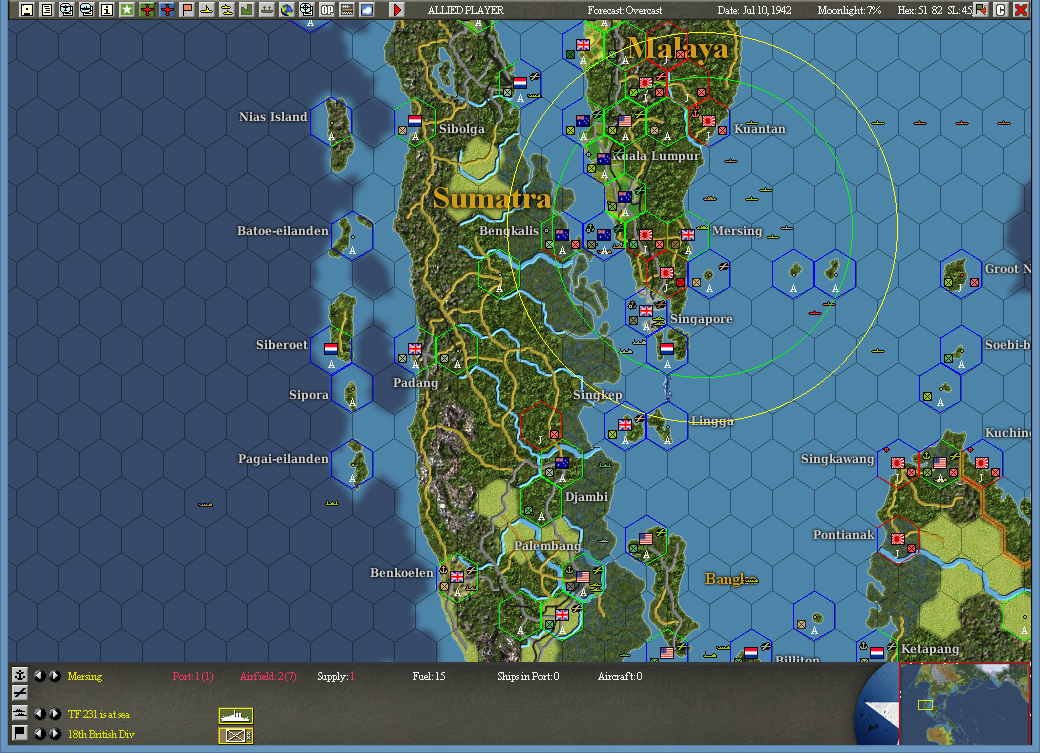Click the world minimap in bottom right
This screenshot has width=1040, height=753.
coord(964,703)
